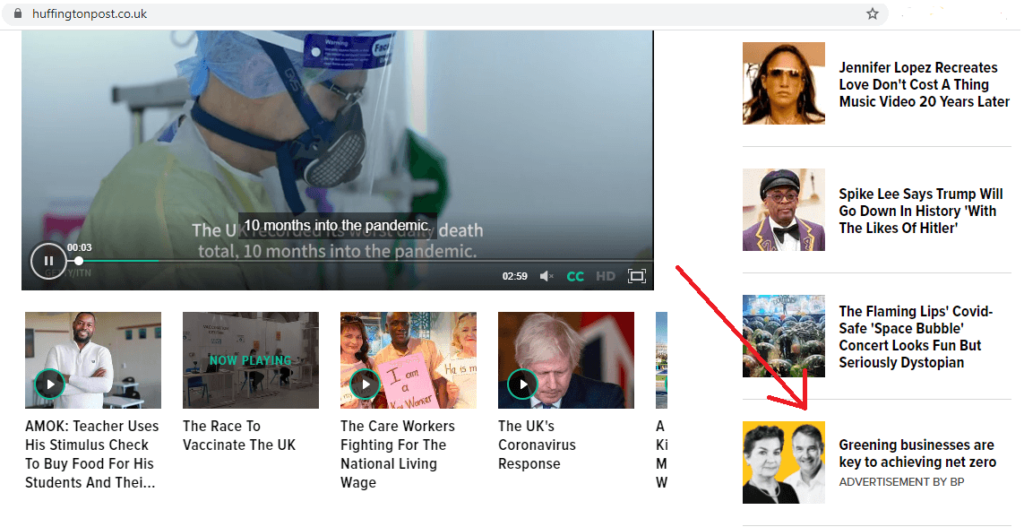Viewport: 1024px width, 527px height.
Task: Click the Jennifer Lopez thumbnail image
Action: [783, 83]
